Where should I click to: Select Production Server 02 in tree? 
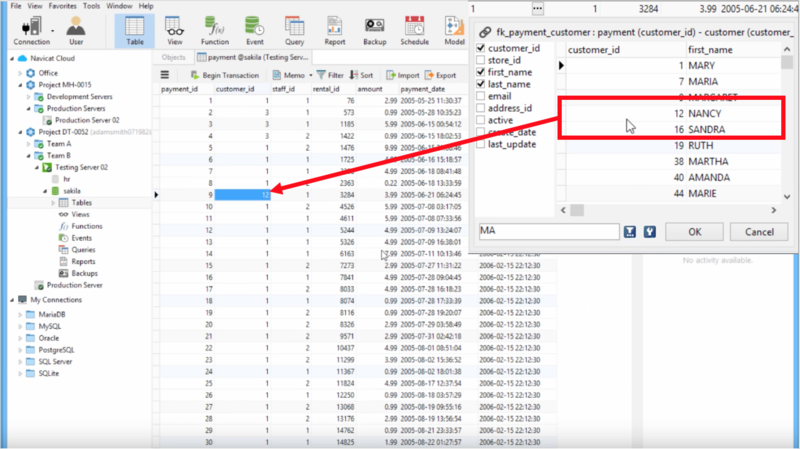point(87,120)
